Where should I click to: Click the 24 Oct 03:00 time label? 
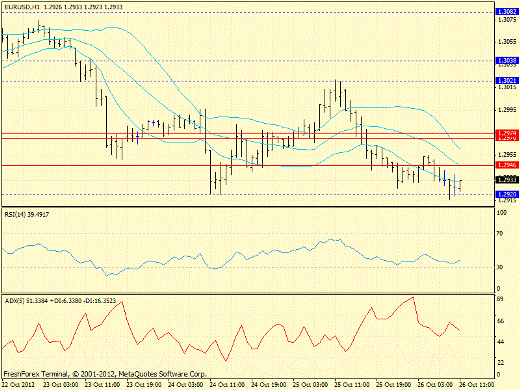tap(186, 384)
